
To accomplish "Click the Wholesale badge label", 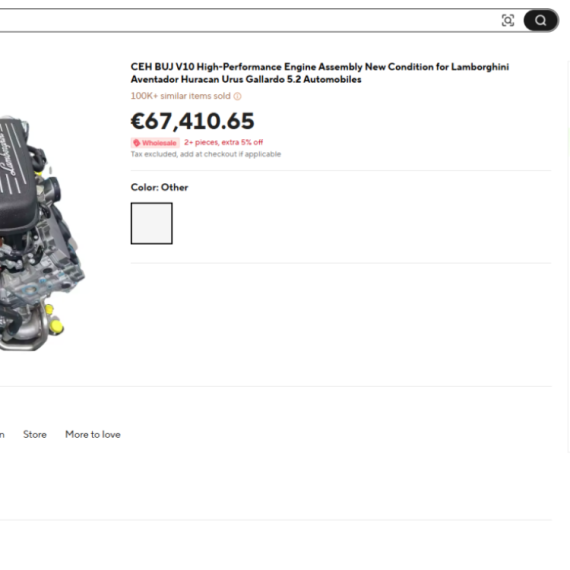I will (155, 143).
